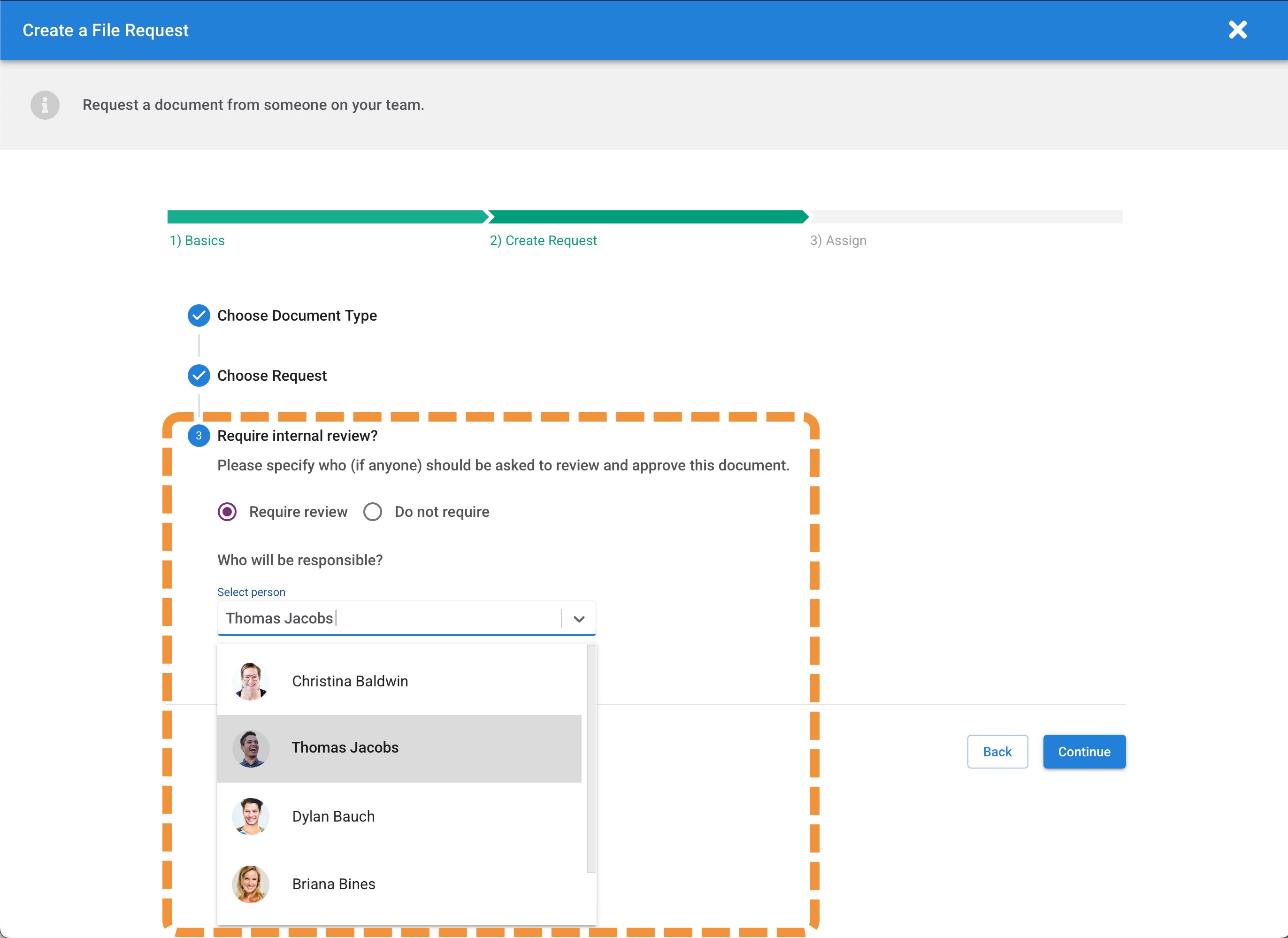Click the dropdown list scrollbar
The height and width of the screenshot is (938, 1288).
tap(591, 759)
